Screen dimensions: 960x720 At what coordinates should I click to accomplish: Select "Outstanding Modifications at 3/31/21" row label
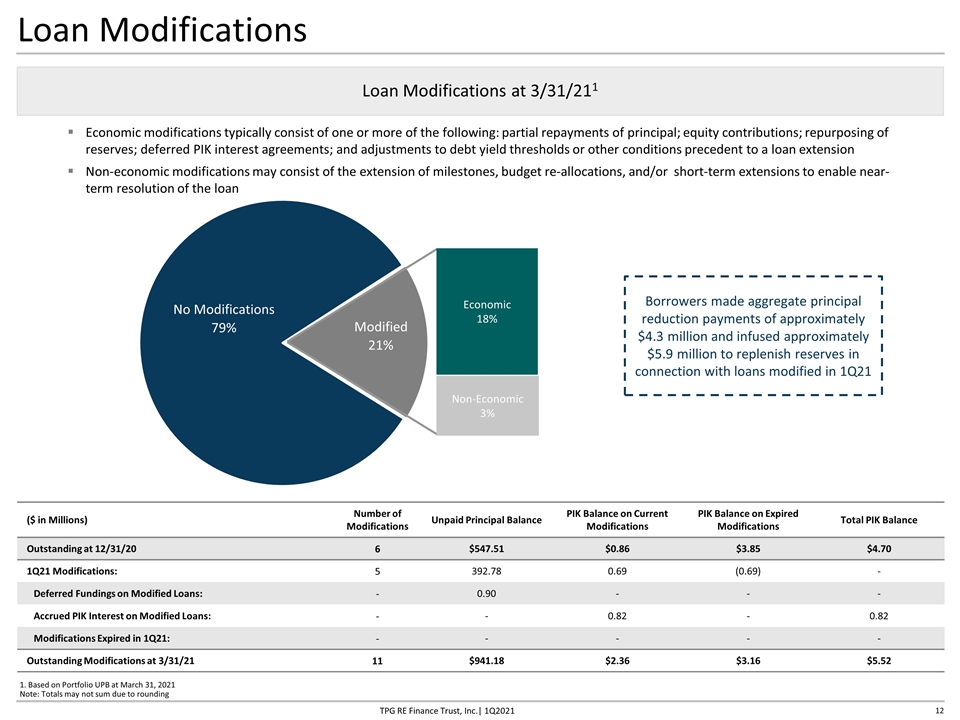(x=110, y=661)
